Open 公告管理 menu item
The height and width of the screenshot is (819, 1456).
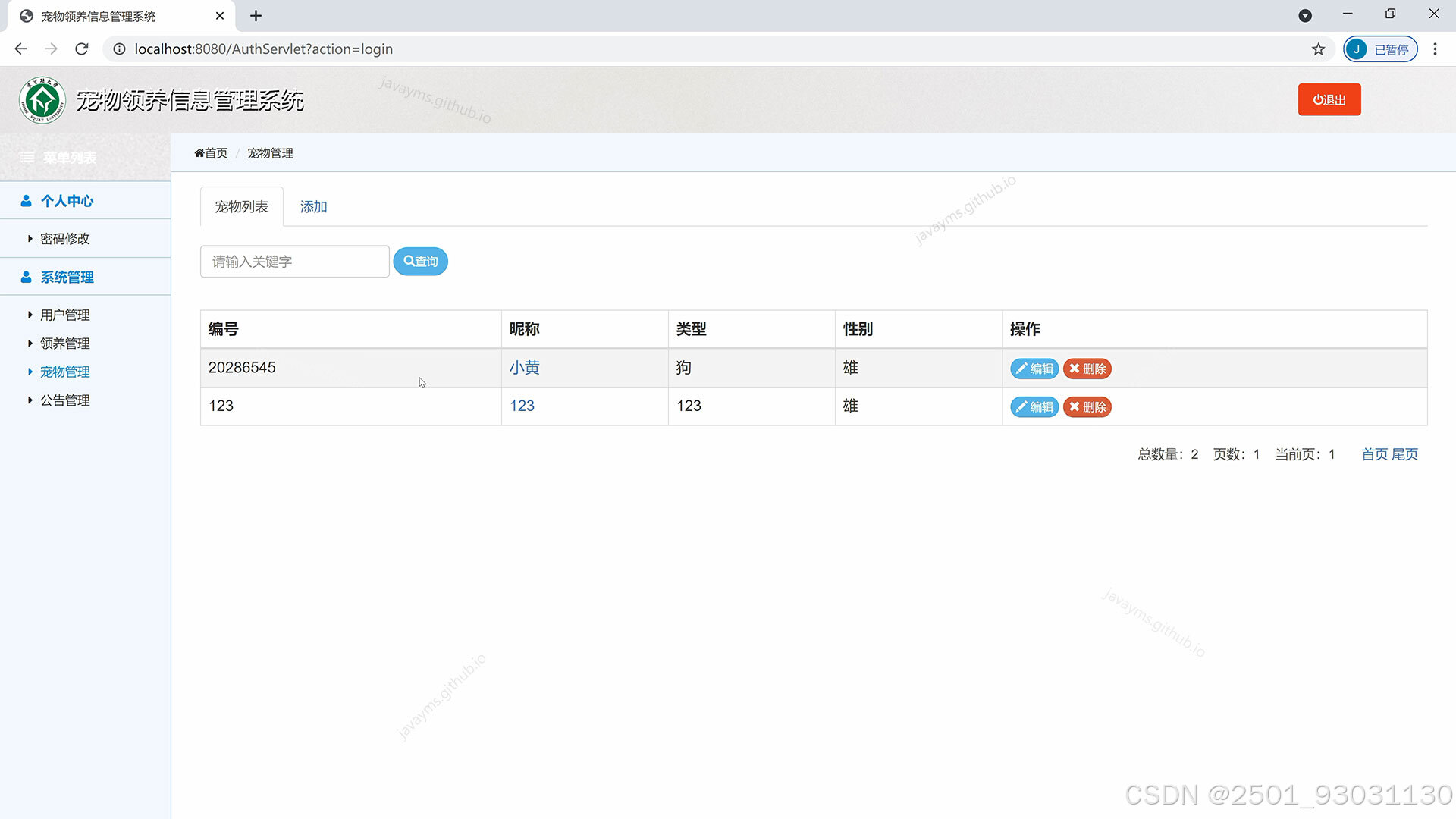coord(65,400)
